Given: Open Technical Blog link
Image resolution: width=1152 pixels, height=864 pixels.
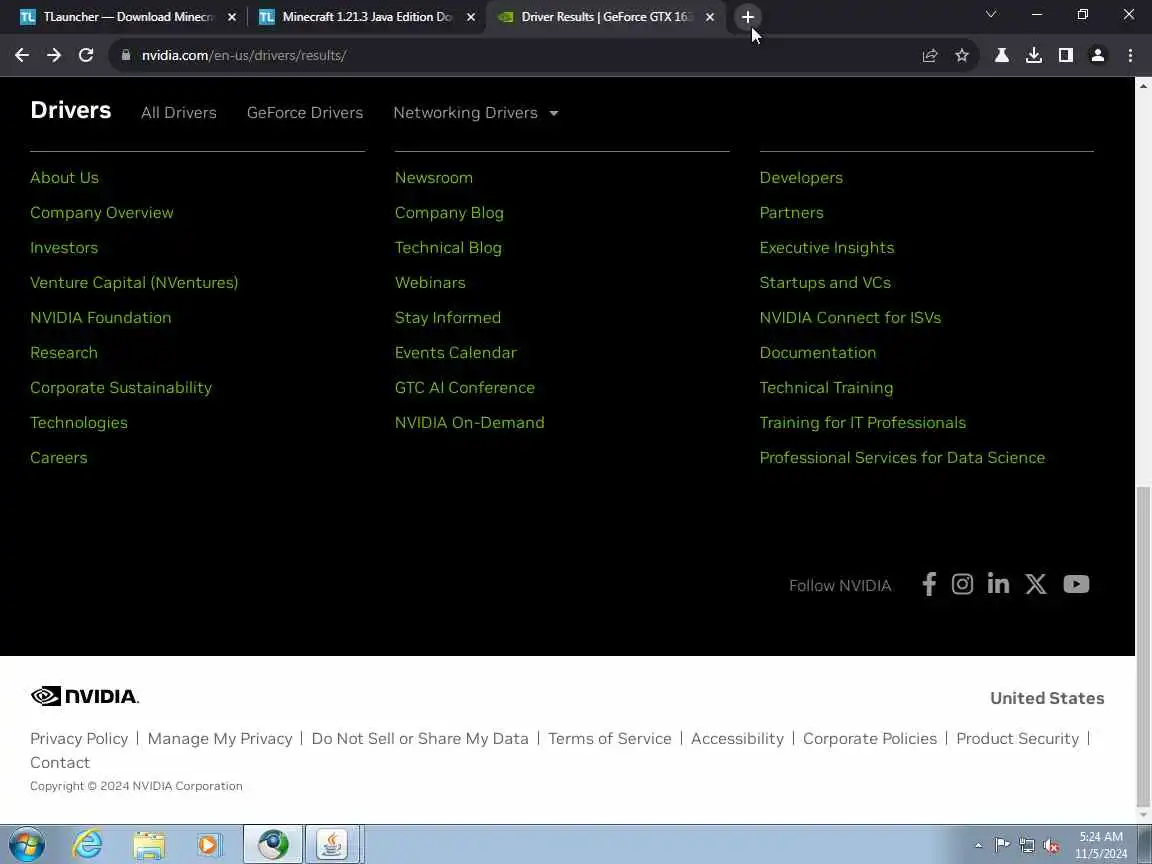Looking at the screenshot, I should point(448,248).
